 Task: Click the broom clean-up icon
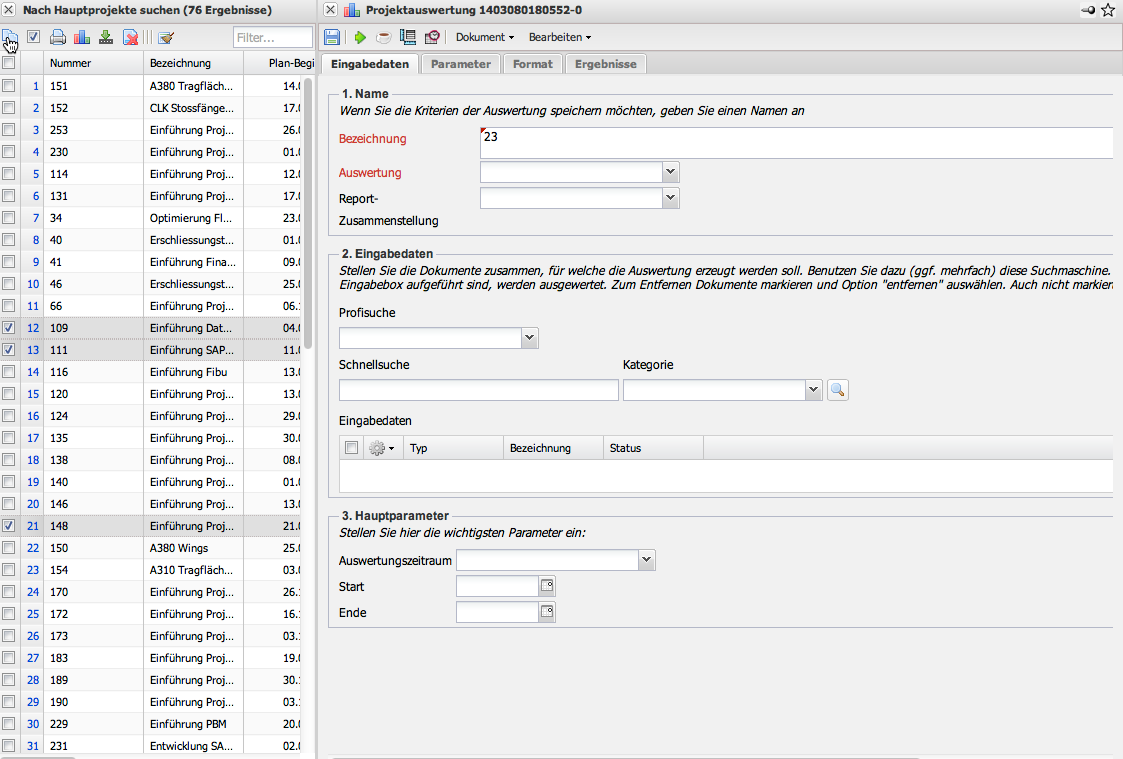click(x=166, y=38)
